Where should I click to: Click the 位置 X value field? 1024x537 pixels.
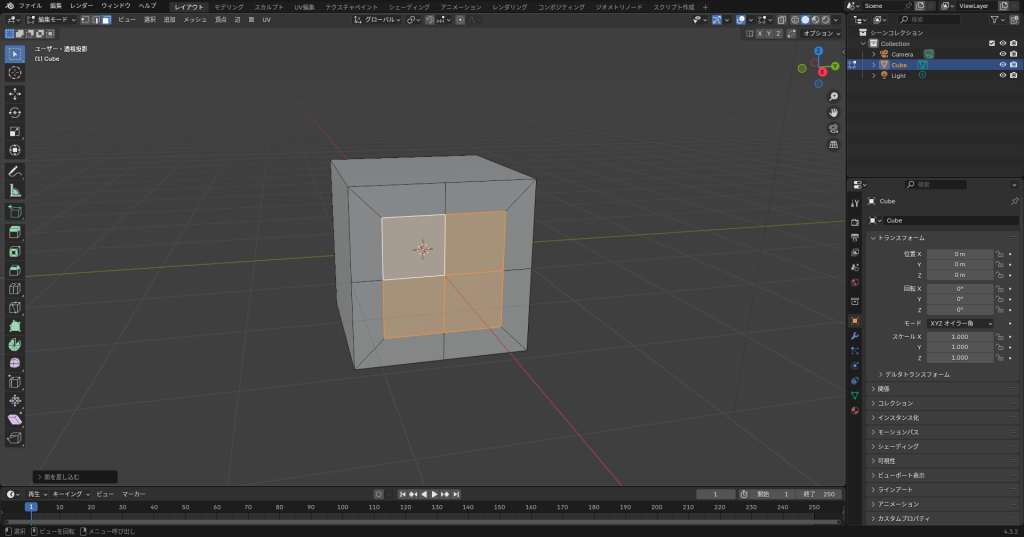(x=959, y=254)
